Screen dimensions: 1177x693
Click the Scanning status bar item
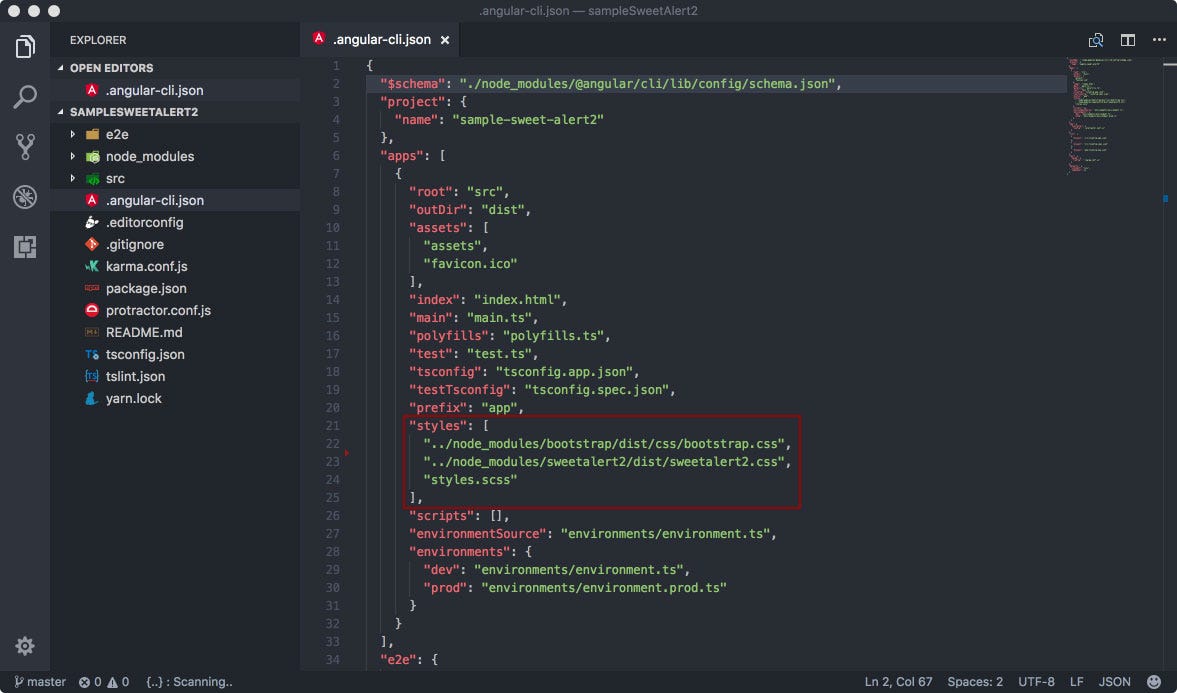coord(189,682)
